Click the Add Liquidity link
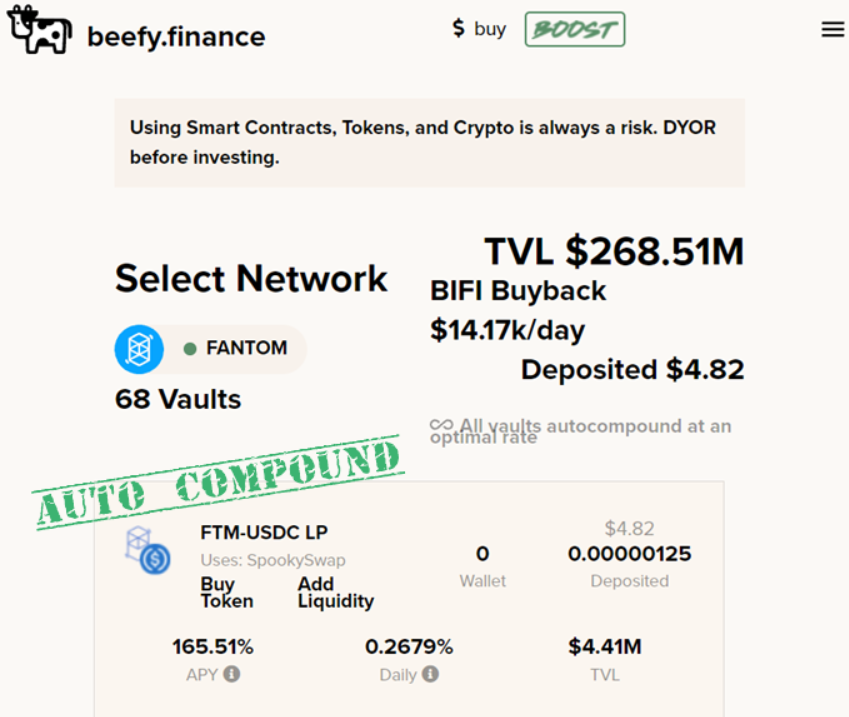The image size is (849, 717). point(336,592)
